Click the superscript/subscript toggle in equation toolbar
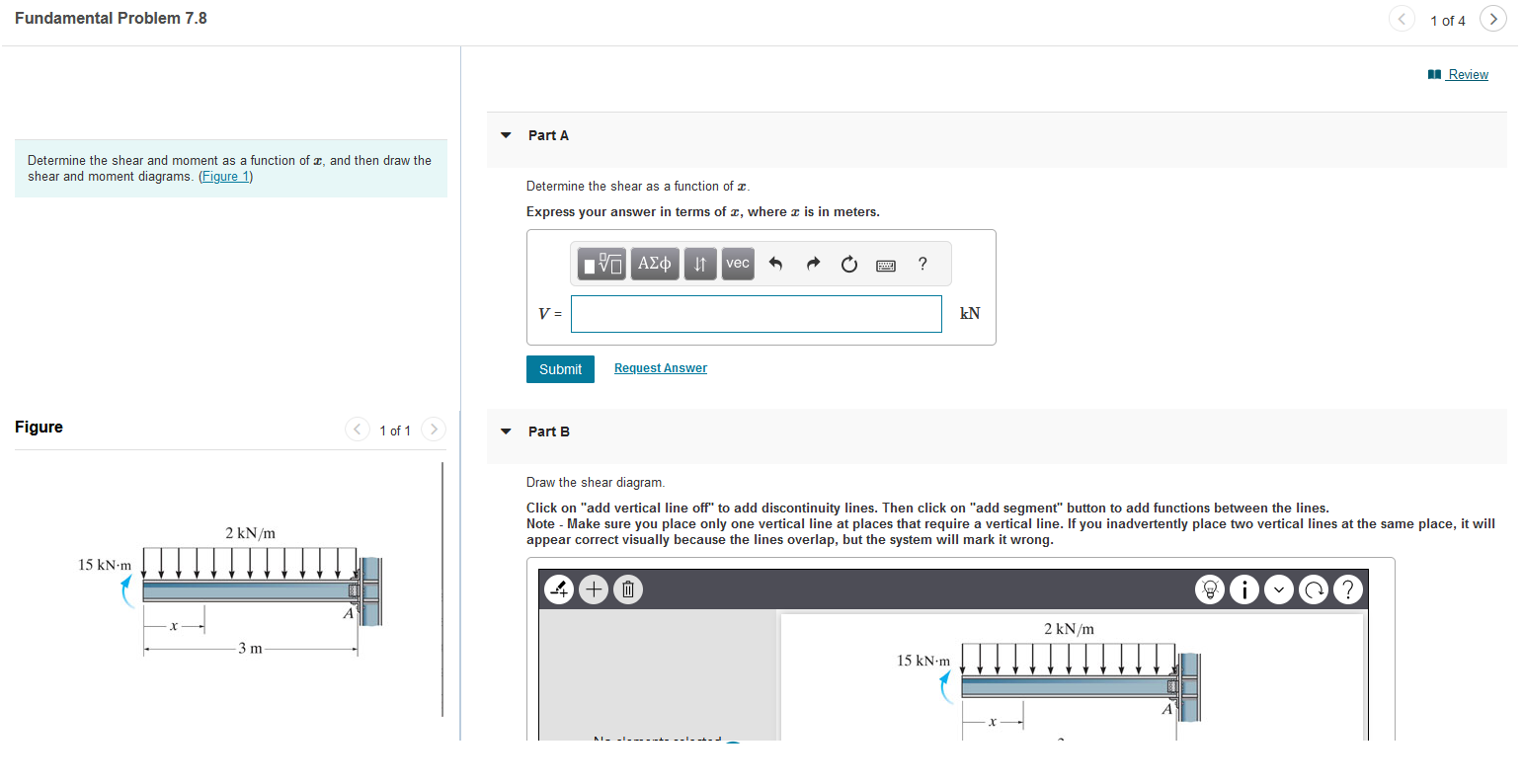Image resolution: width=1523 pixels, height=784 pixels. pyautogui.click(x=700, y=263)
